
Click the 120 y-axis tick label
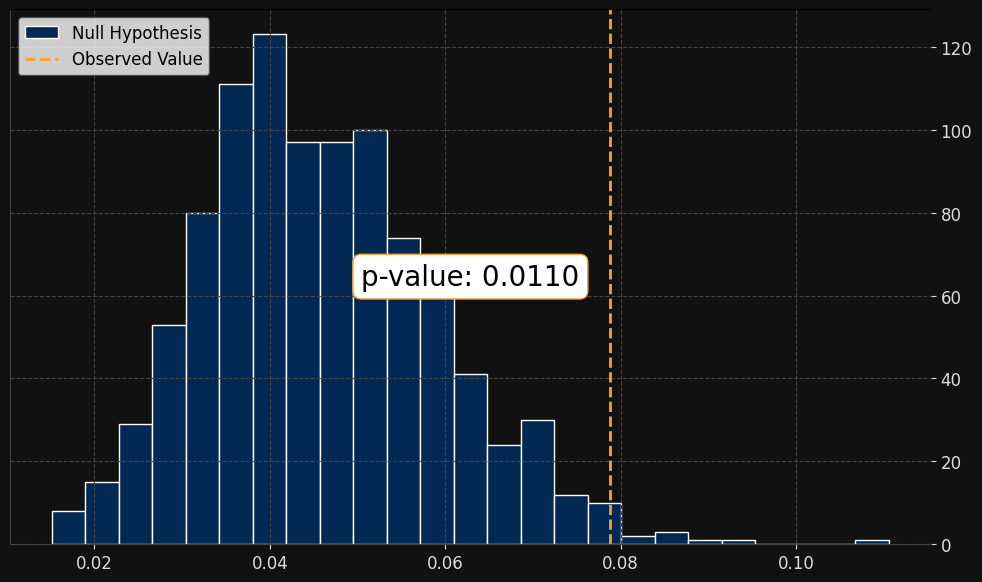tap(952, 48)
